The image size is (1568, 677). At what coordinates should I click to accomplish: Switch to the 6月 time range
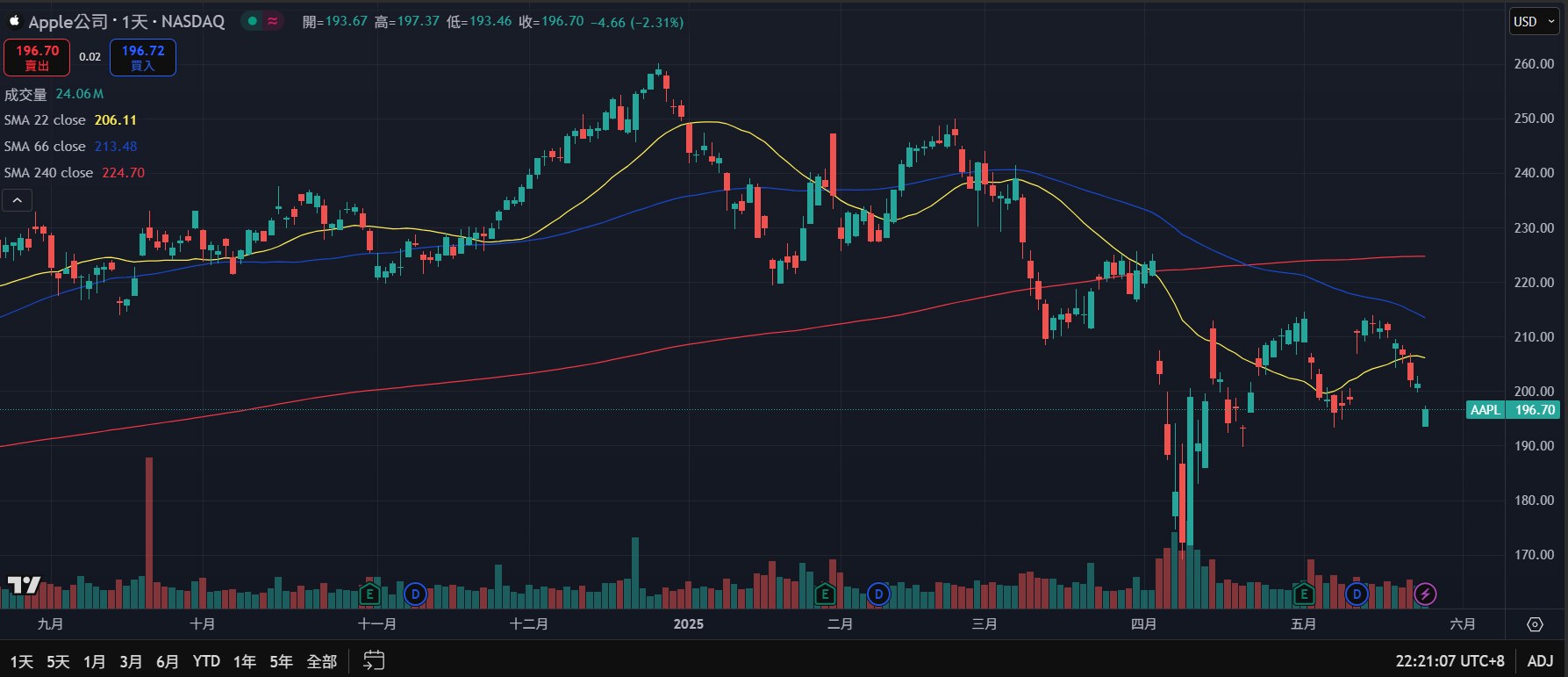pyautogui.click(x=167, y=661)
